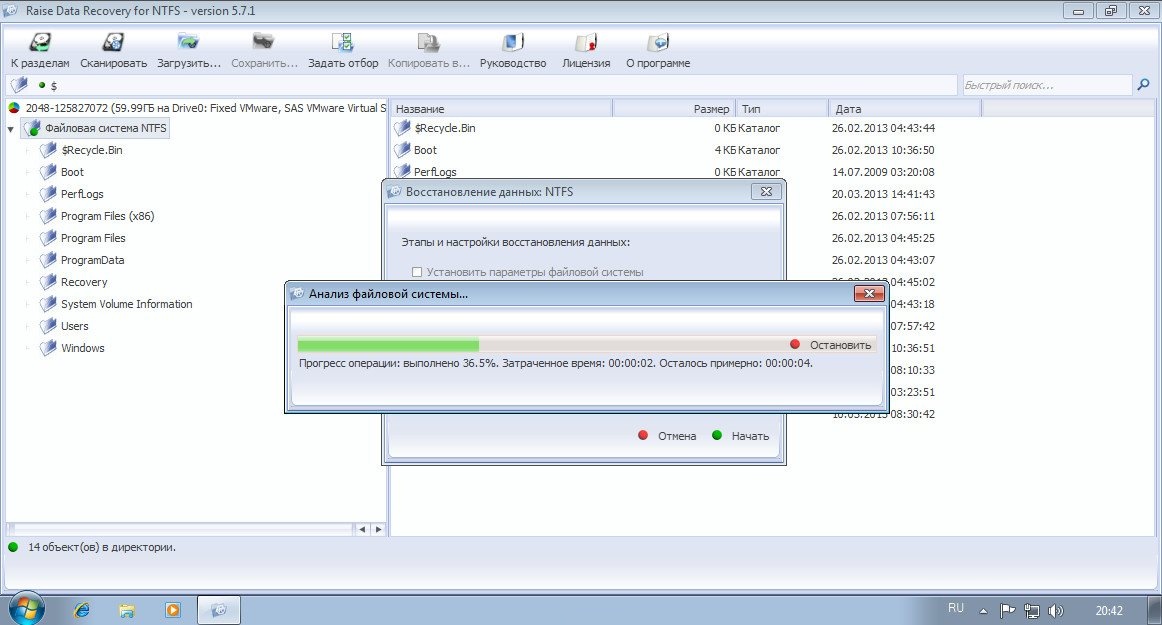Click the folder icon in the path bar
Viewport: 1162px width, 625px height.
(x=19, y=85)
